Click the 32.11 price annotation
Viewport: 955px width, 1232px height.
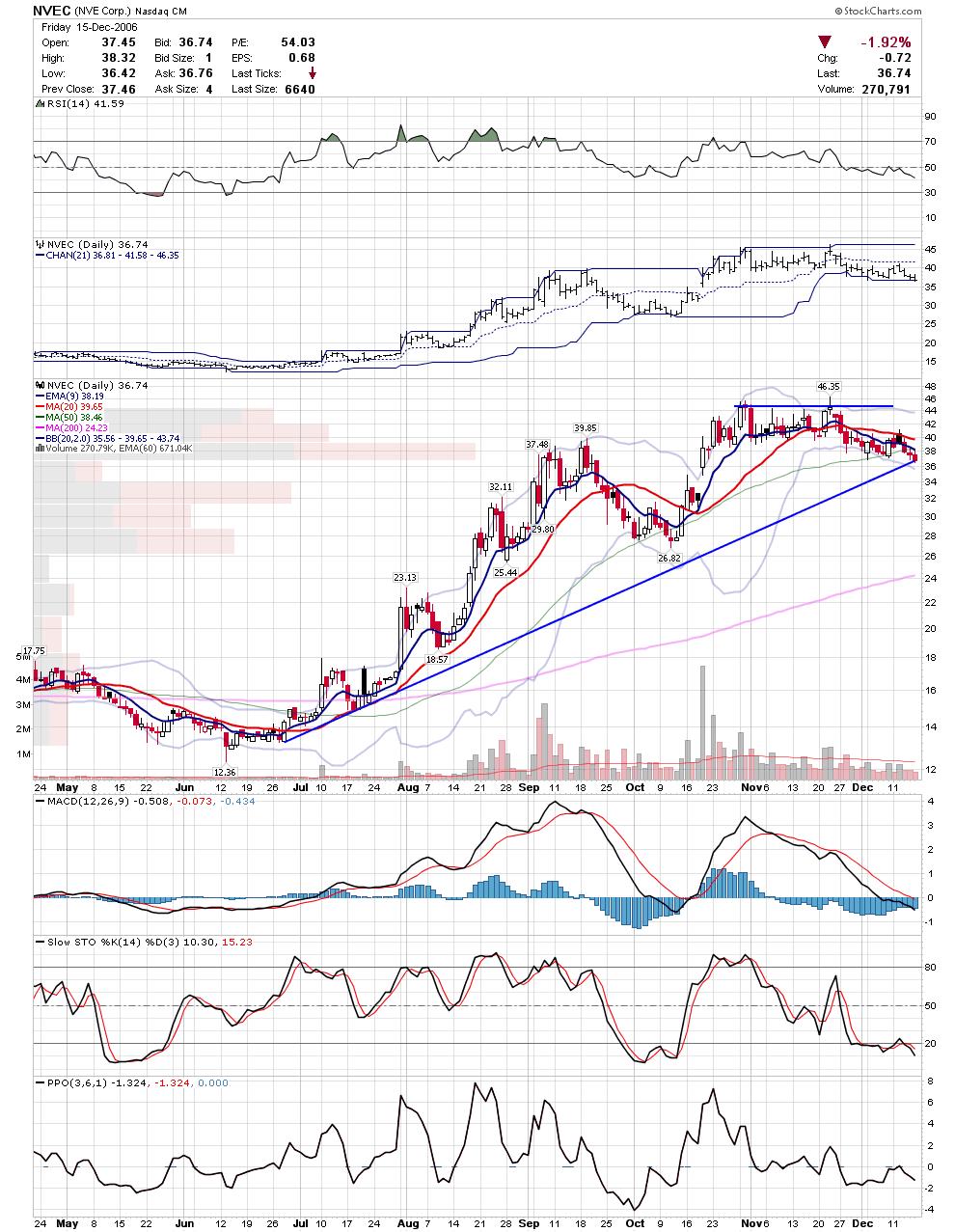pyautogui.click(x=500, y=486)
